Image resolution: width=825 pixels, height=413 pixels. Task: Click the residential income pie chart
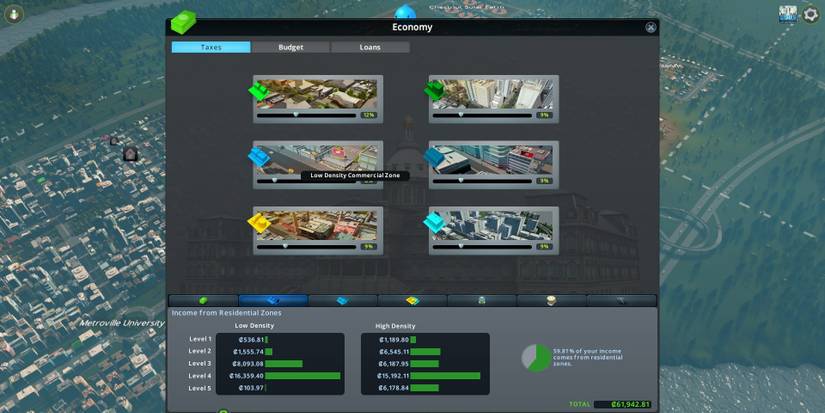click(x=536, y=358)
